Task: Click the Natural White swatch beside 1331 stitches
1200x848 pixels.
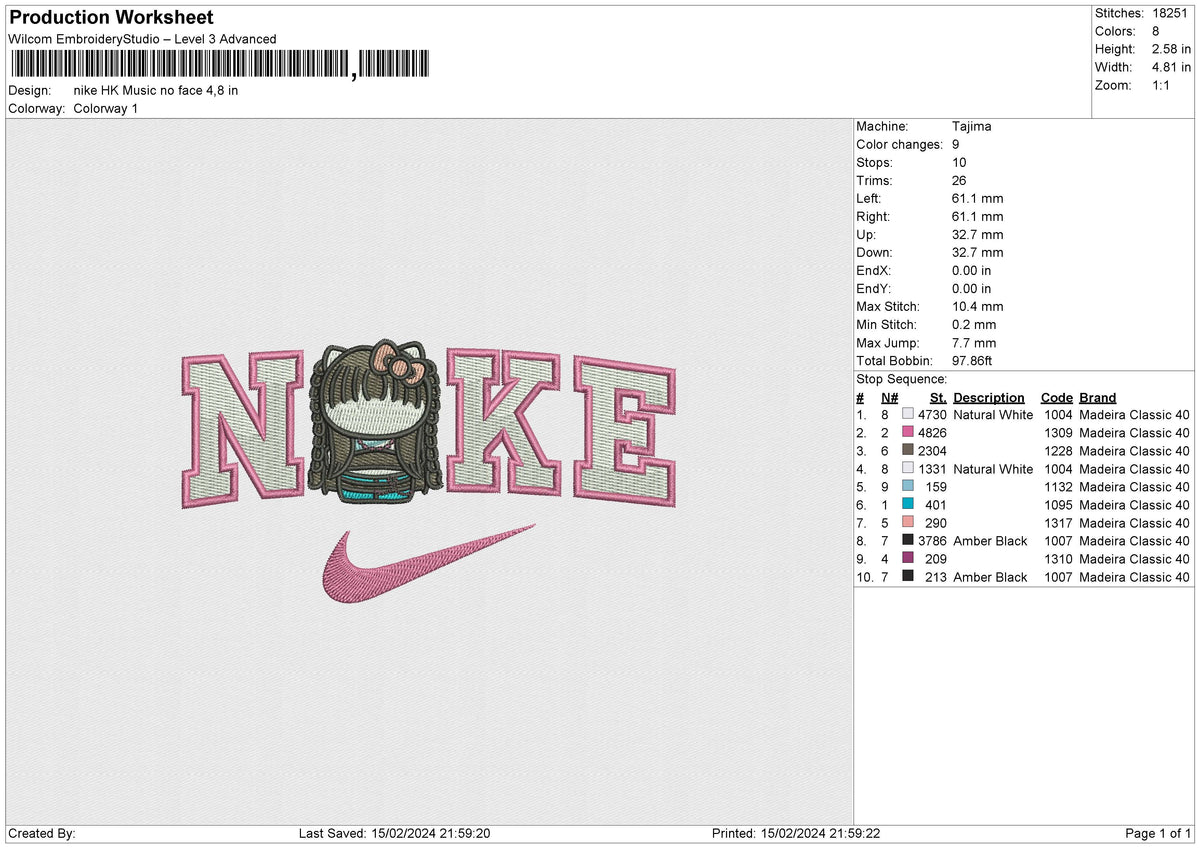Action: coord(907,468)
